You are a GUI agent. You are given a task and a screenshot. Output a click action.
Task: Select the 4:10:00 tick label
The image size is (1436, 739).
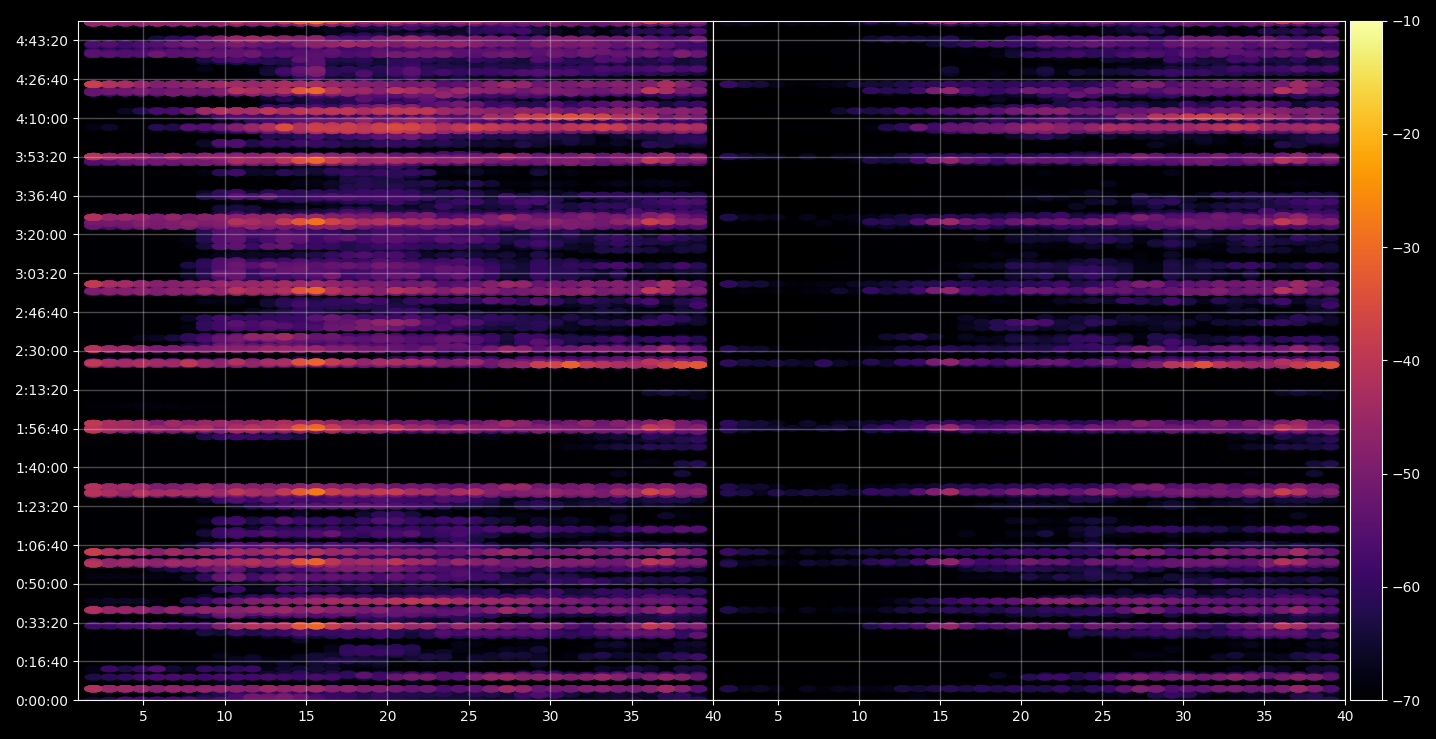click(42, 119)
